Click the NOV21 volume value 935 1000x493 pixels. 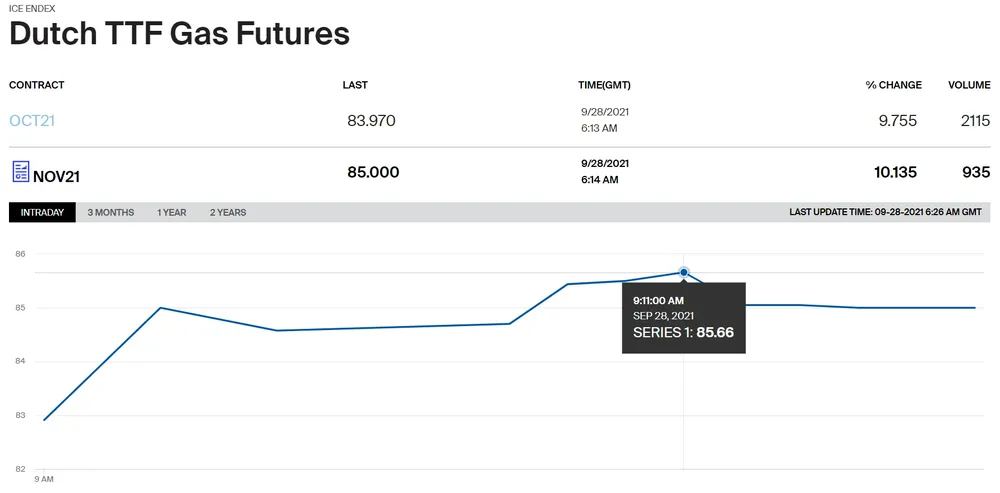975,172
